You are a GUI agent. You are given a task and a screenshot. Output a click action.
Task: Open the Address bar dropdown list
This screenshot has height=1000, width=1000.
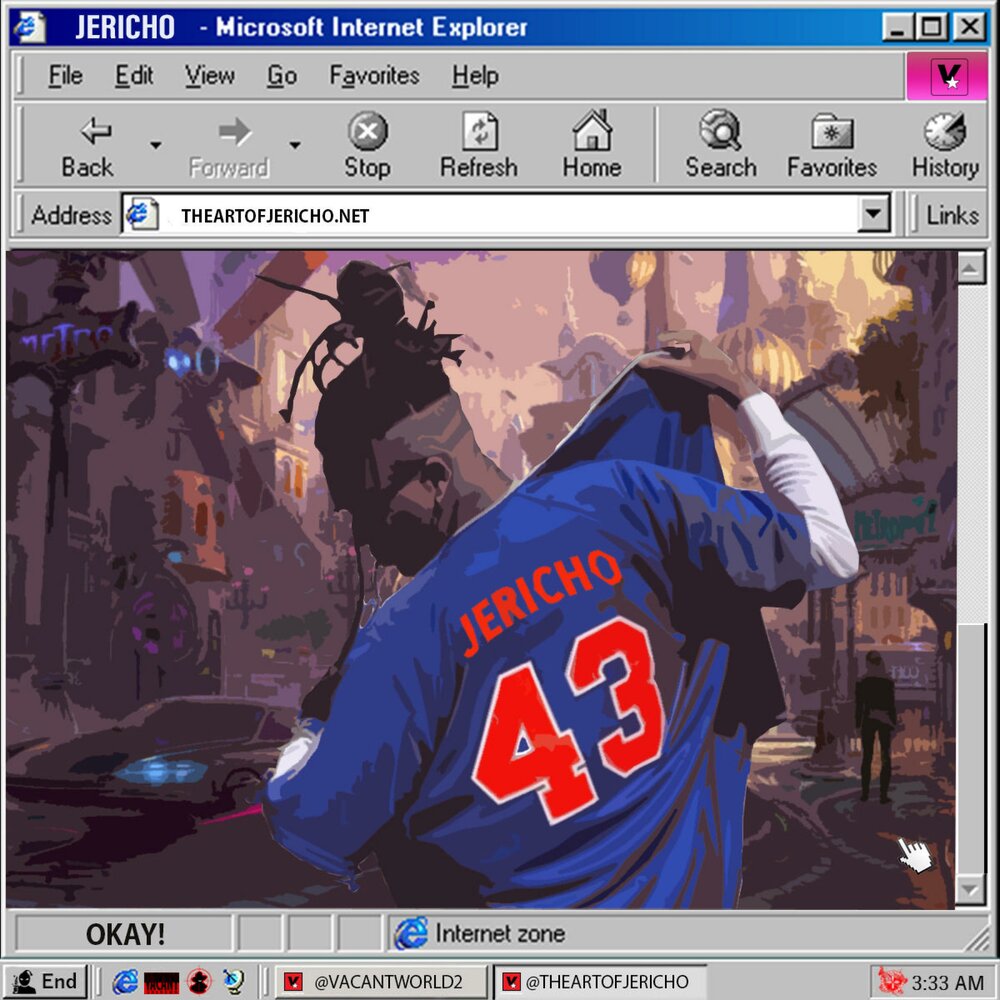click(874, 214)
